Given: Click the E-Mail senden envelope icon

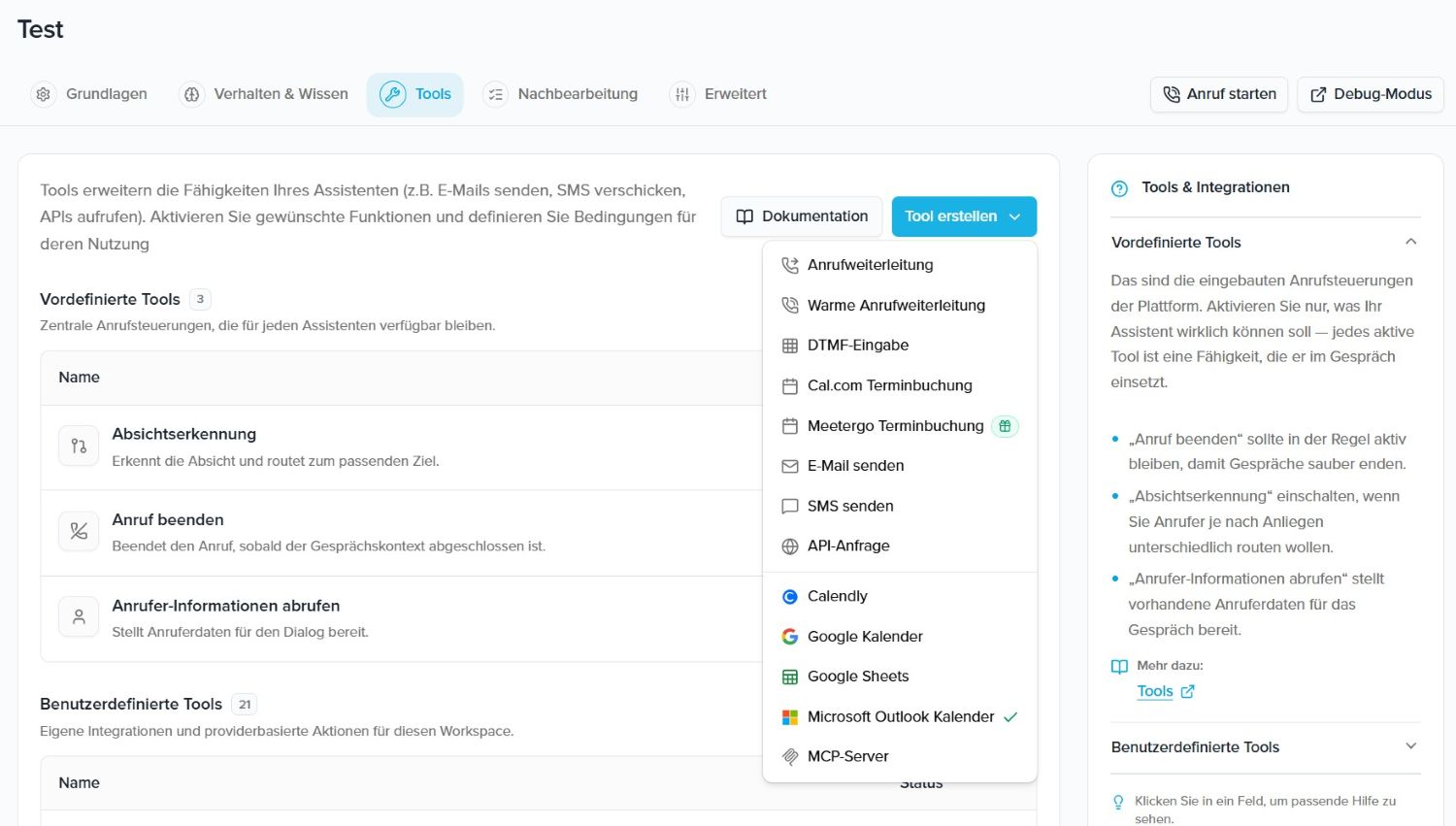Looking at the screenshot, I should pos(790,466).
